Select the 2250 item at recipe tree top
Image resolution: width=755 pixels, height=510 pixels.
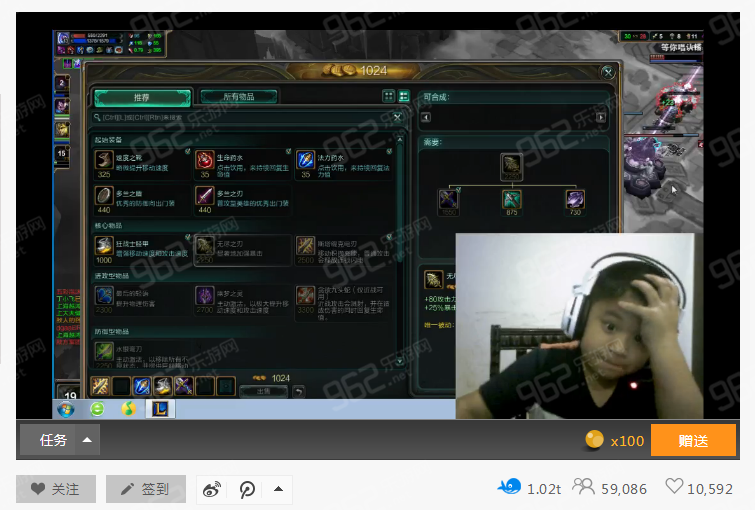pos(511,167)
